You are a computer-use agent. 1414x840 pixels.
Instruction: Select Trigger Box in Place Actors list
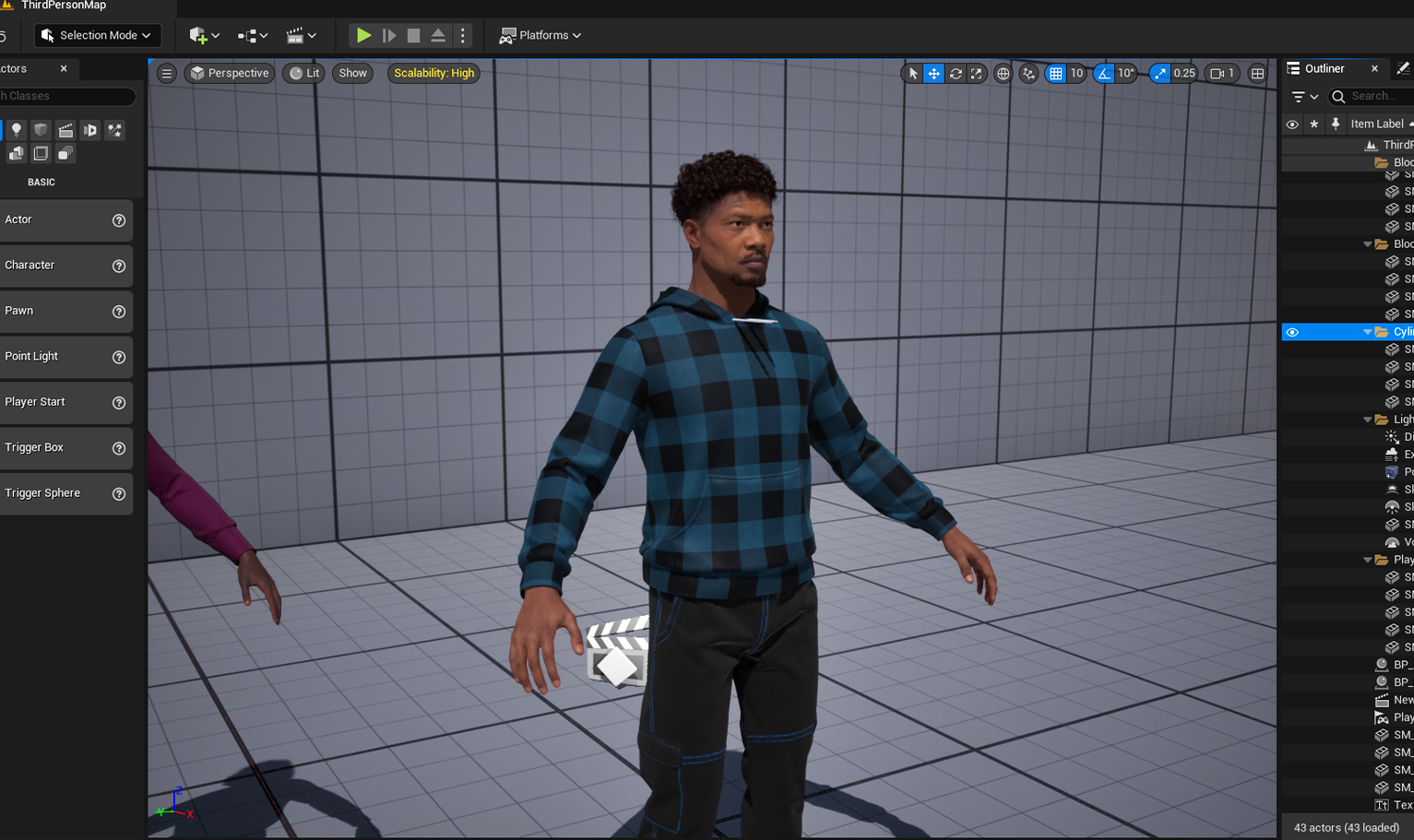[65, 448]
